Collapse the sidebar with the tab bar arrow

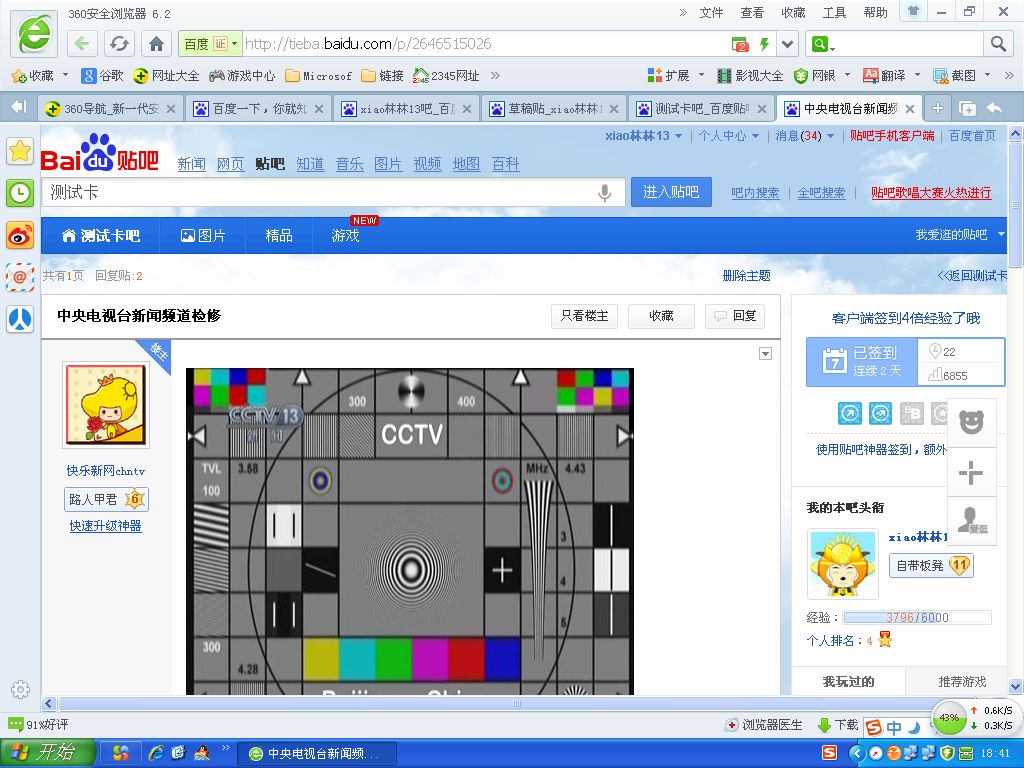(x=19, y=107)
